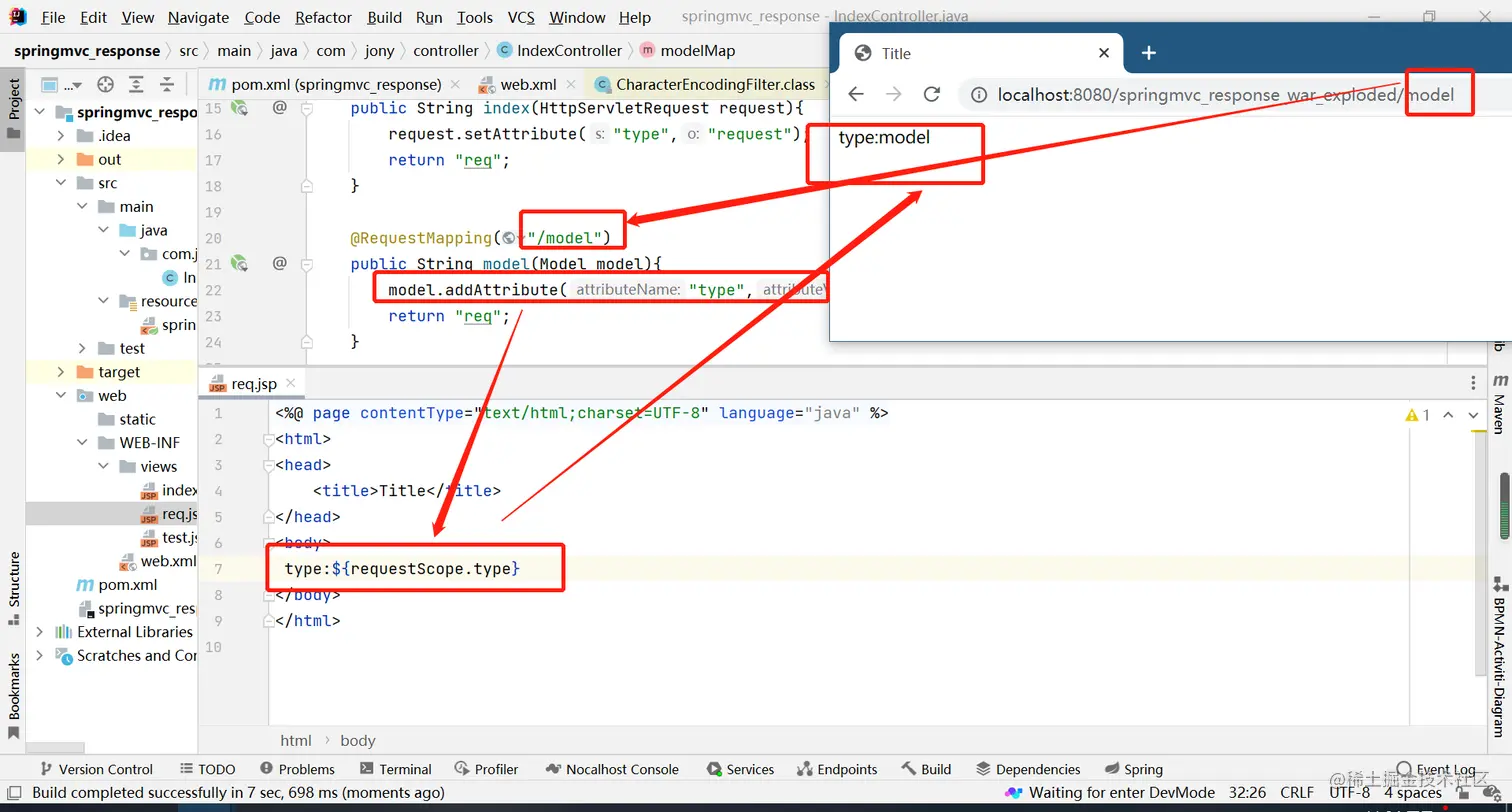Open the Terminal tool window

tap(396, 769)
